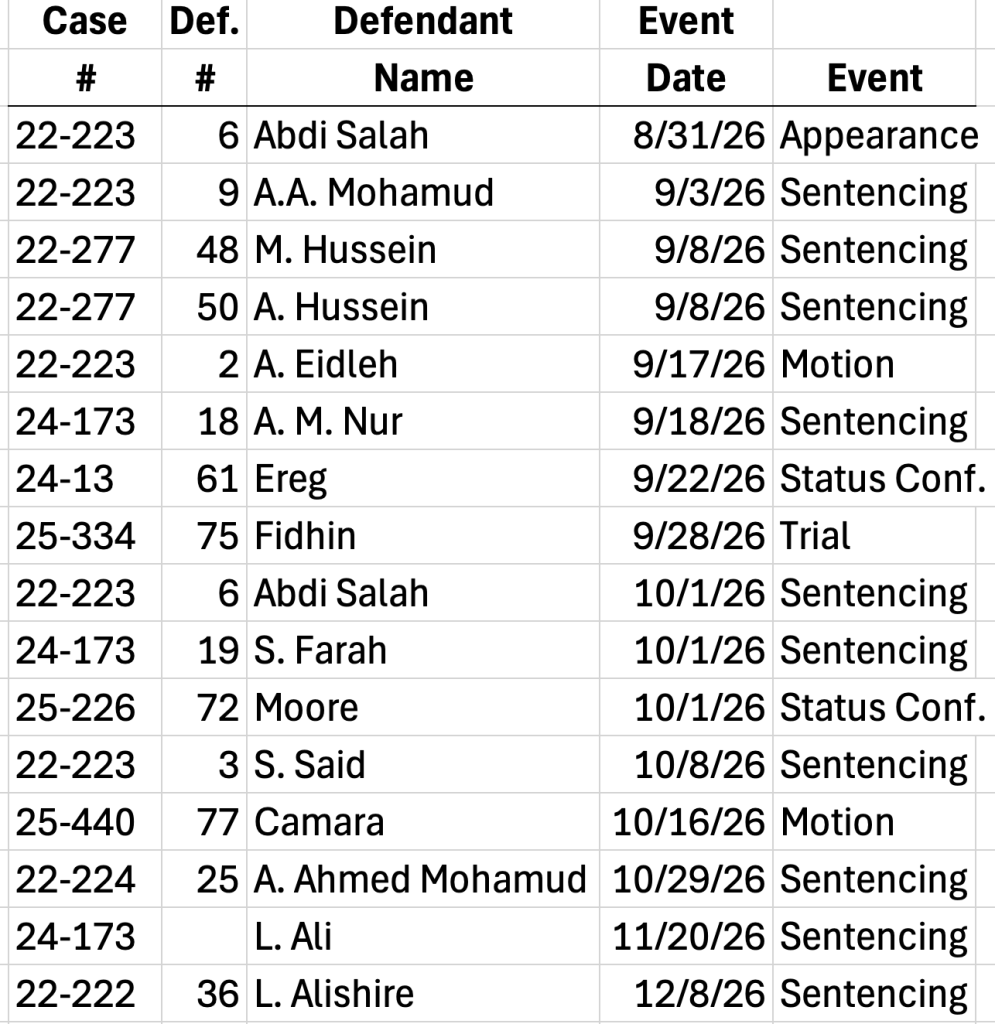Select the A. M. Nur name cell
This screenshot has width=995, height=1024.
(x=423, y=421)
